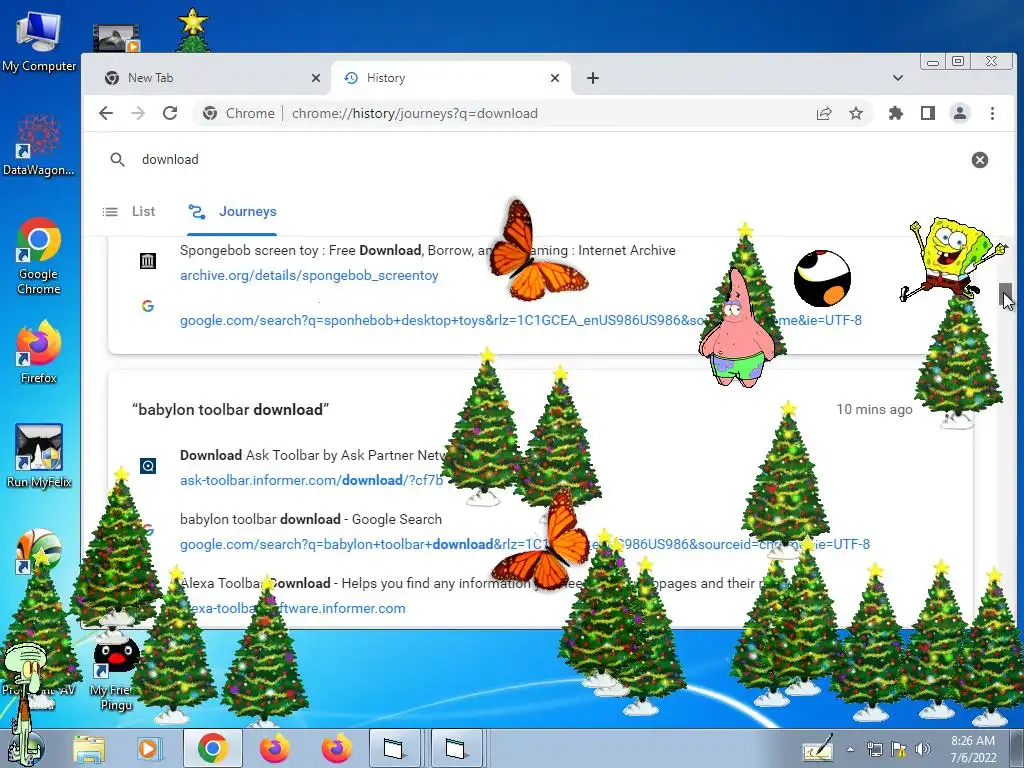Viewport: 1024px width, 768px height.
Task: Open the My Computer desktop icon
Action: pos(39,42)
